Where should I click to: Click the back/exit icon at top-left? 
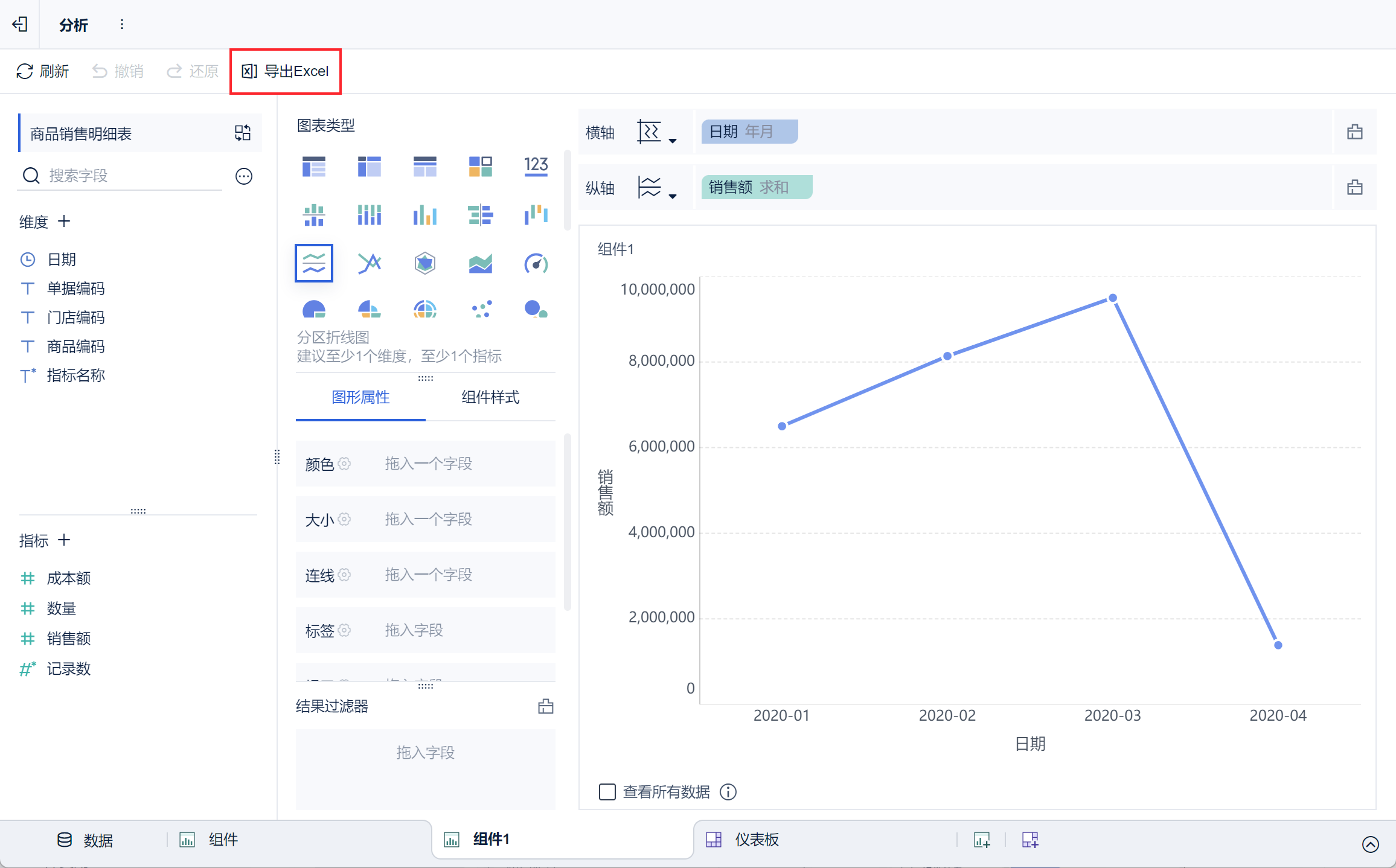20,24
